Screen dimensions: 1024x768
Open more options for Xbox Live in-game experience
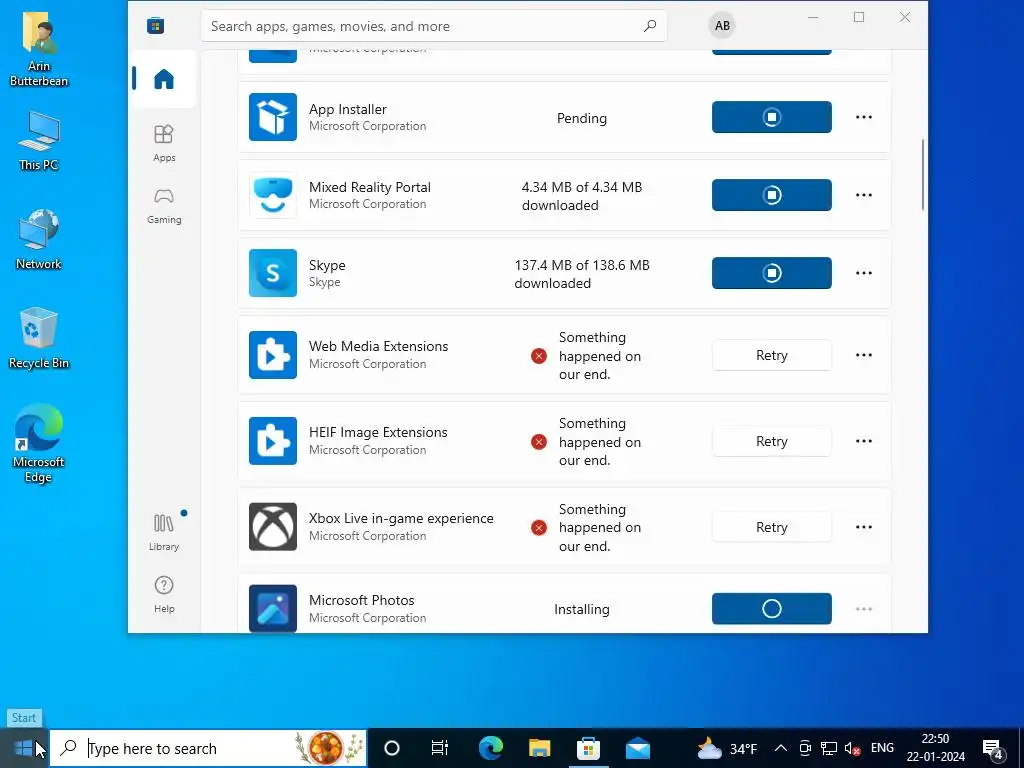863,527
